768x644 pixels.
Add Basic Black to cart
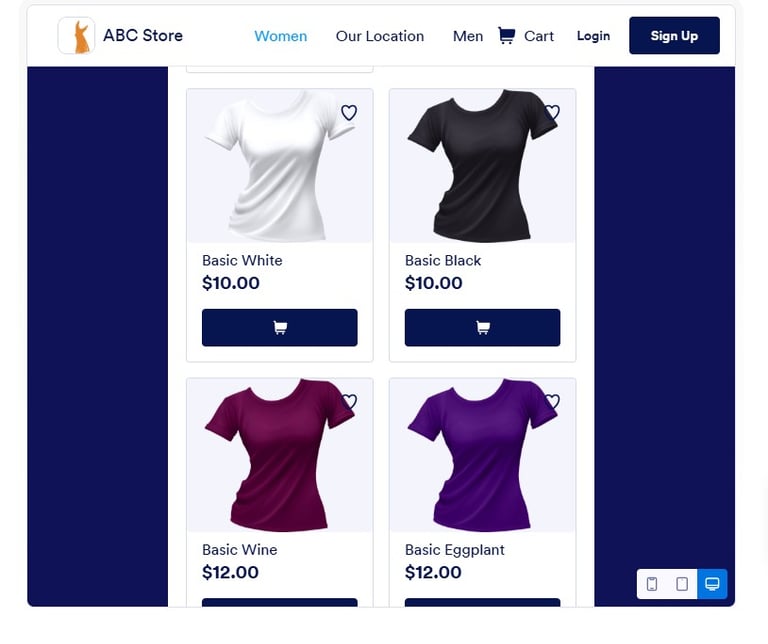(x=482, y=328)
